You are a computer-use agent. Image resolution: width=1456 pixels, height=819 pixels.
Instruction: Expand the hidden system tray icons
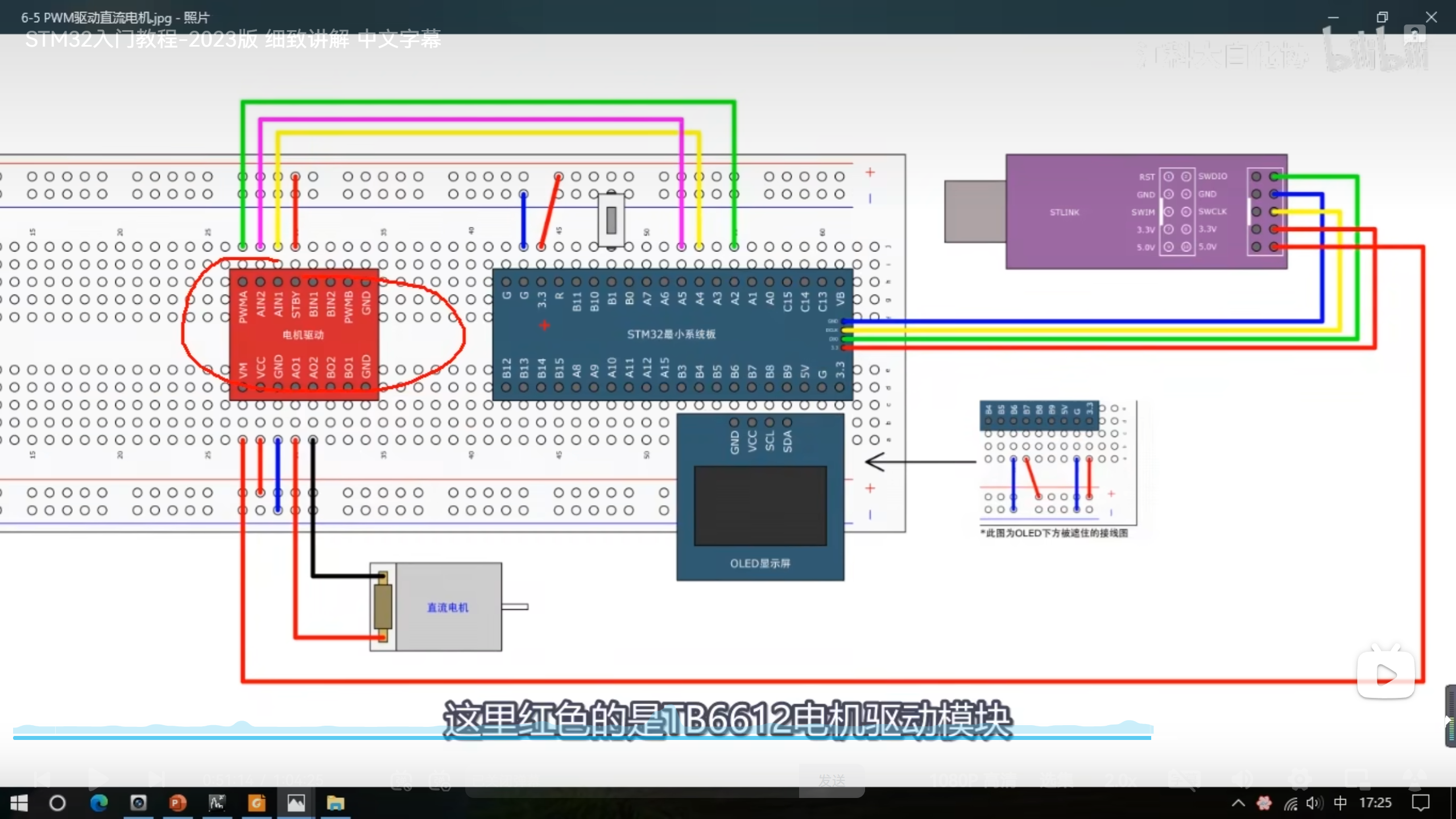pyautogui.click(x=1238, y=803)
